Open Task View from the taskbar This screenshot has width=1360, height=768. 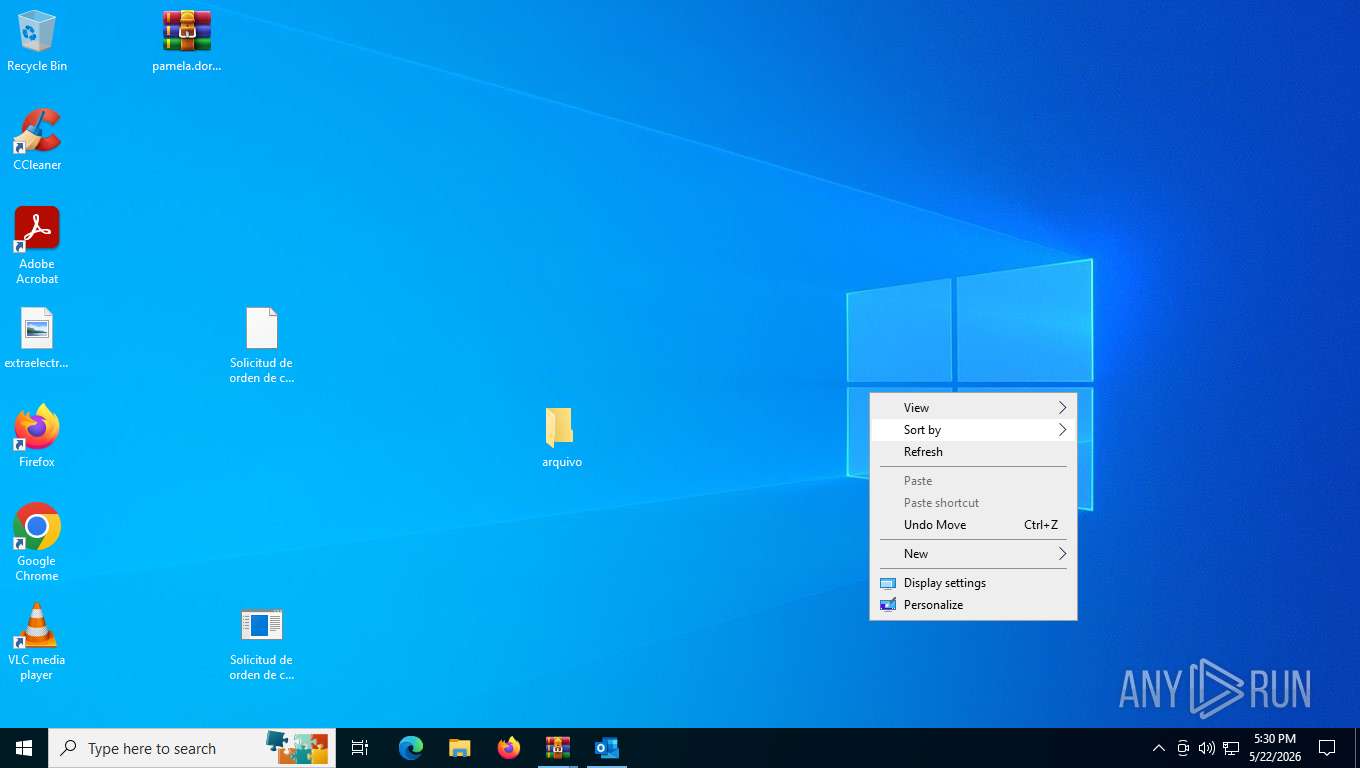360,748
